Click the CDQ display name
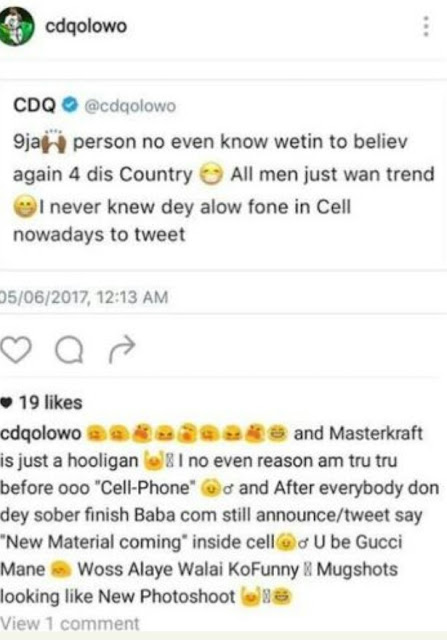The width and height of the screenshot is (447, 640). tap(34, 105)
